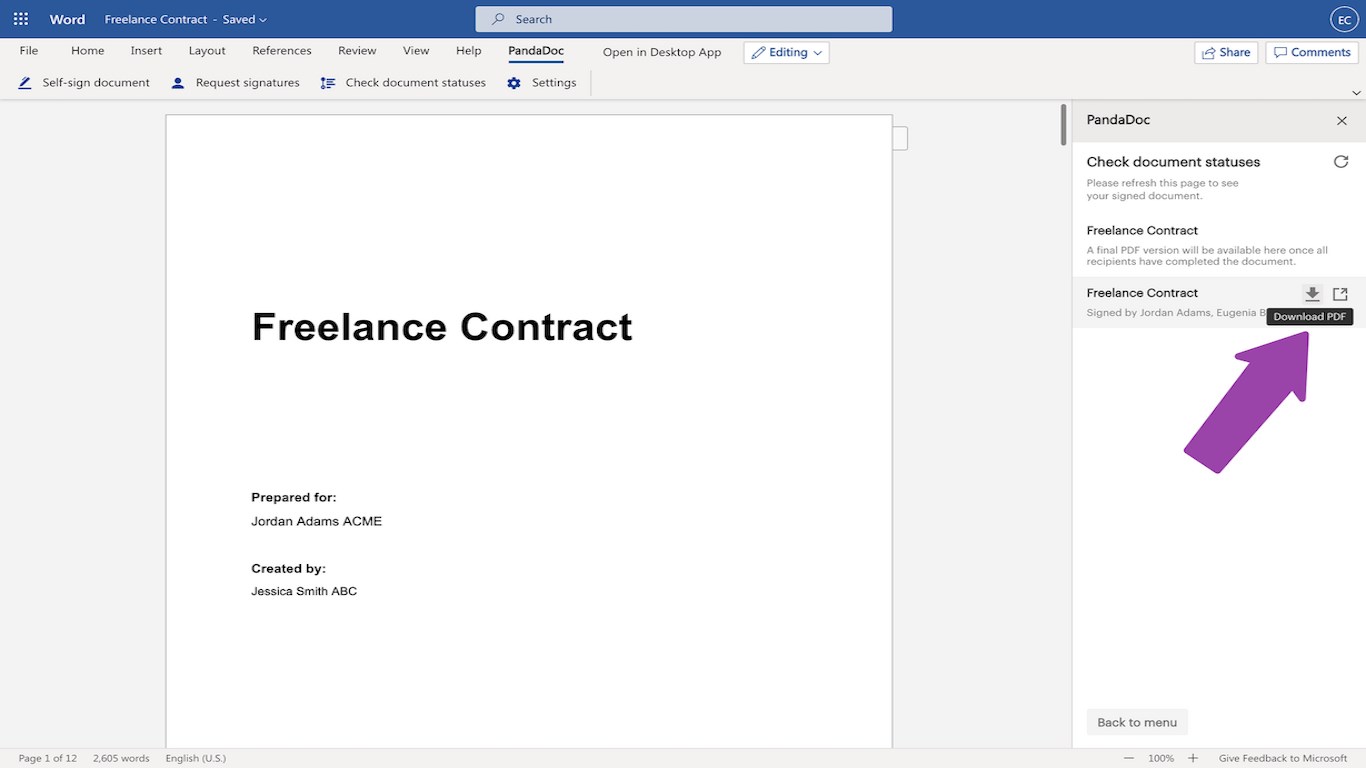Click the pending Freelance Contract entry

pos(1218,245)
